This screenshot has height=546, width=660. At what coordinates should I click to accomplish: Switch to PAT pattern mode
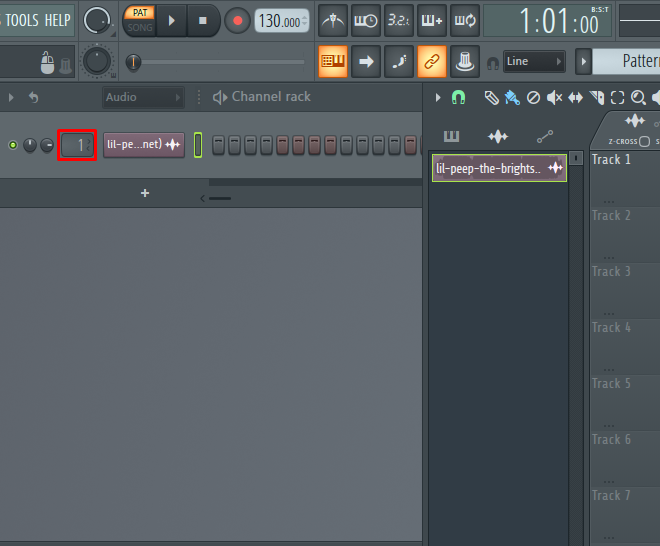tap(140, 13)
